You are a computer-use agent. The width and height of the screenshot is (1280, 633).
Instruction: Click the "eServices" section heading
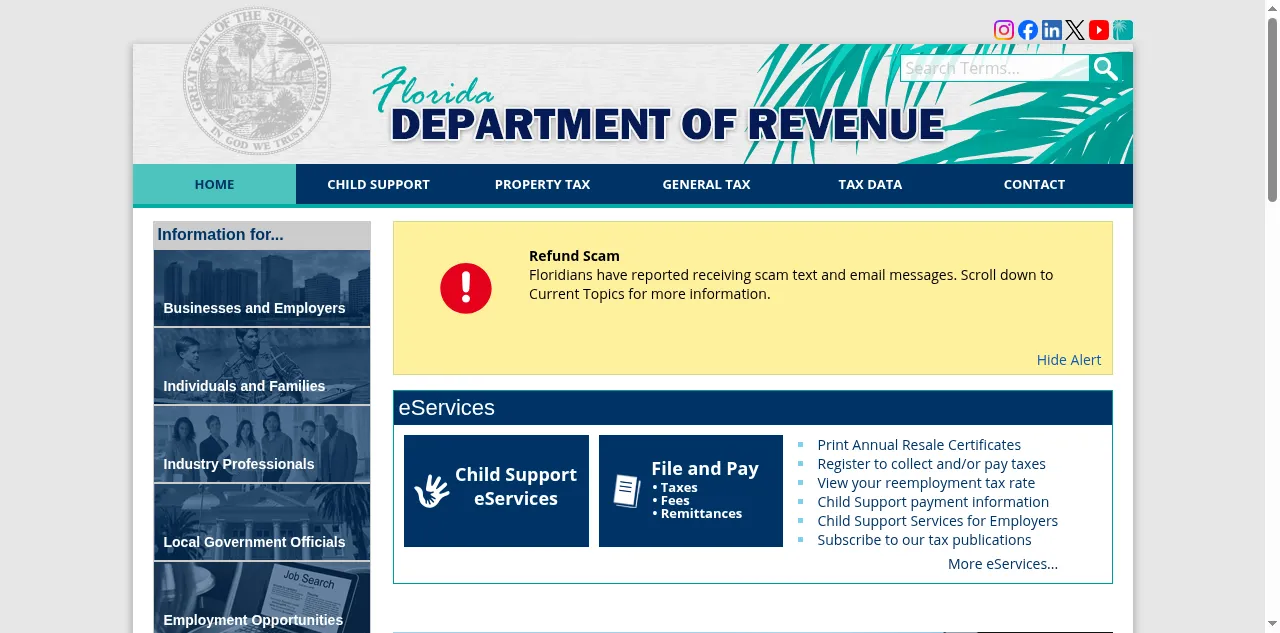[x=447, y=408]
